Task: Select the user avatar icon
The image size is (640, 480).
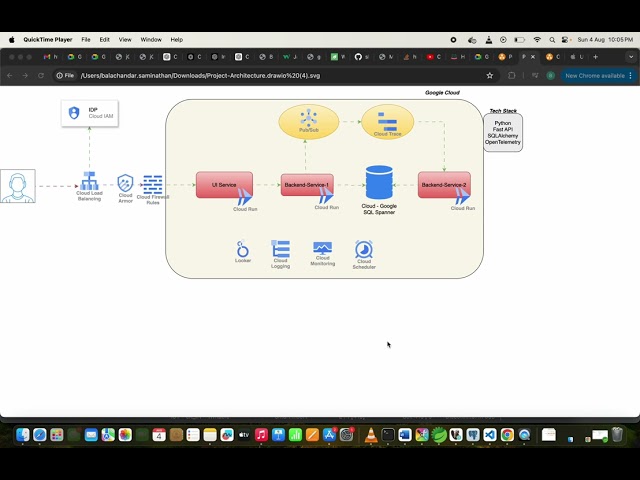Action: point(18,186)
